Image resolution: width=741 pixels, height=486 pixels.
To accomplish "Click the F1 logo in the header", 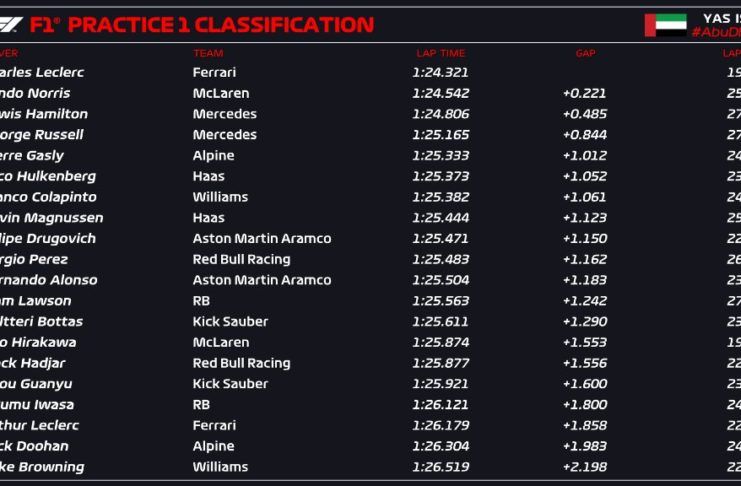I will pos(10,24).
